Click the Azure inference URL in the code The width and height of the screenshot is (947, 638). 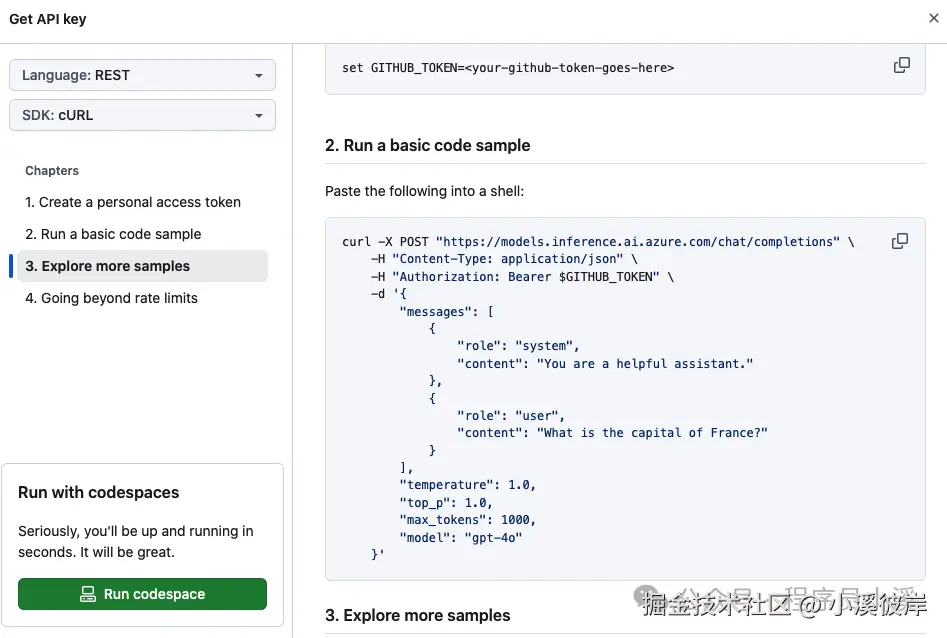click(638, 242)
